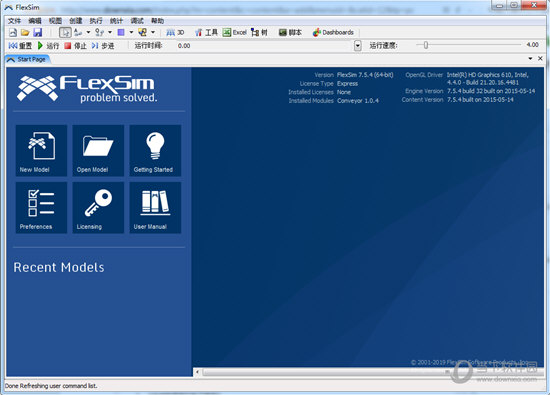550x395 pixels.
Task: Click the speed value 4.00
Action: coord(532,45)
